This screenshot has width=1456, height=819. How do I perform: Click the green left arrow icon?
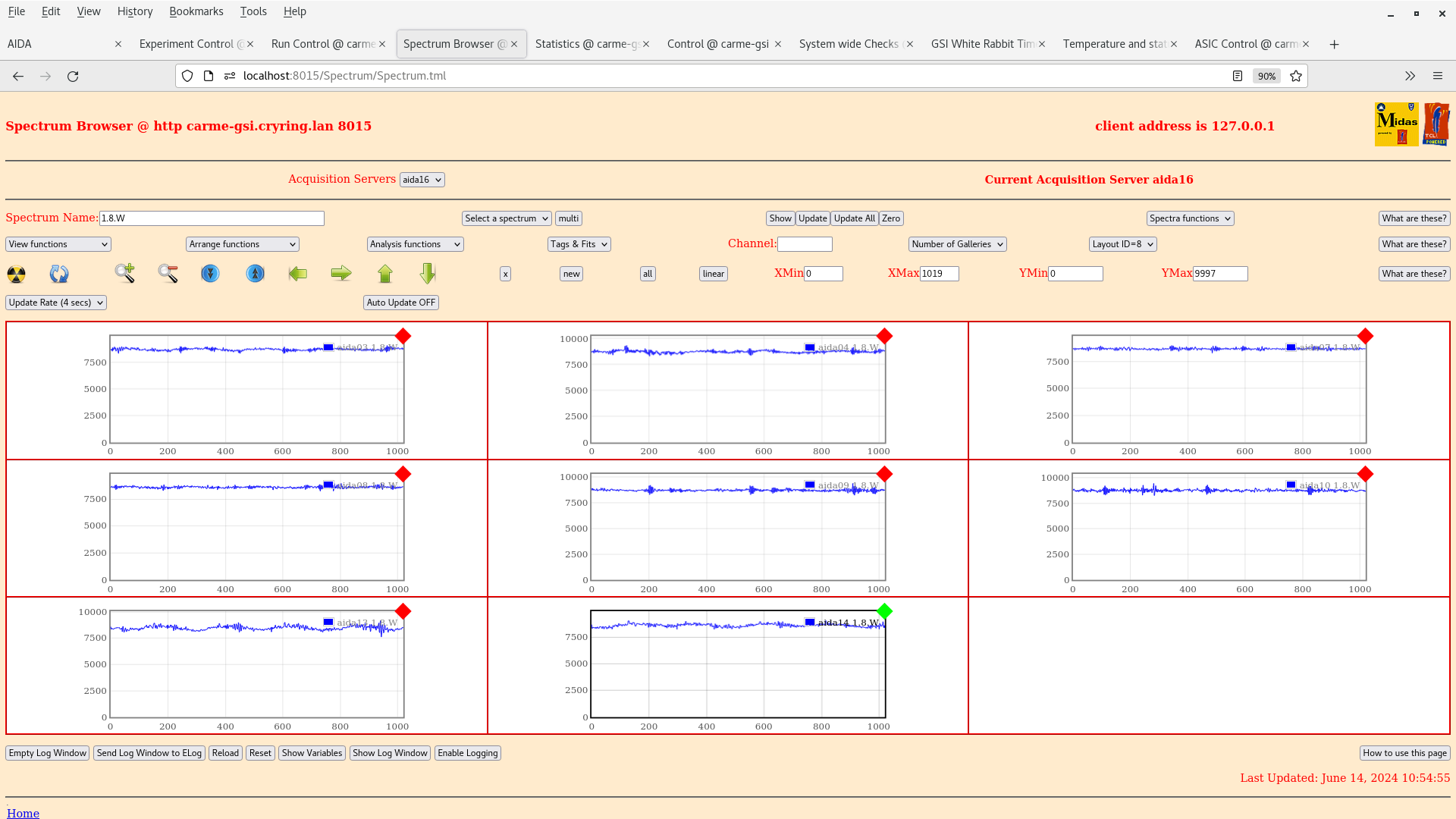[x=298, y=274]
